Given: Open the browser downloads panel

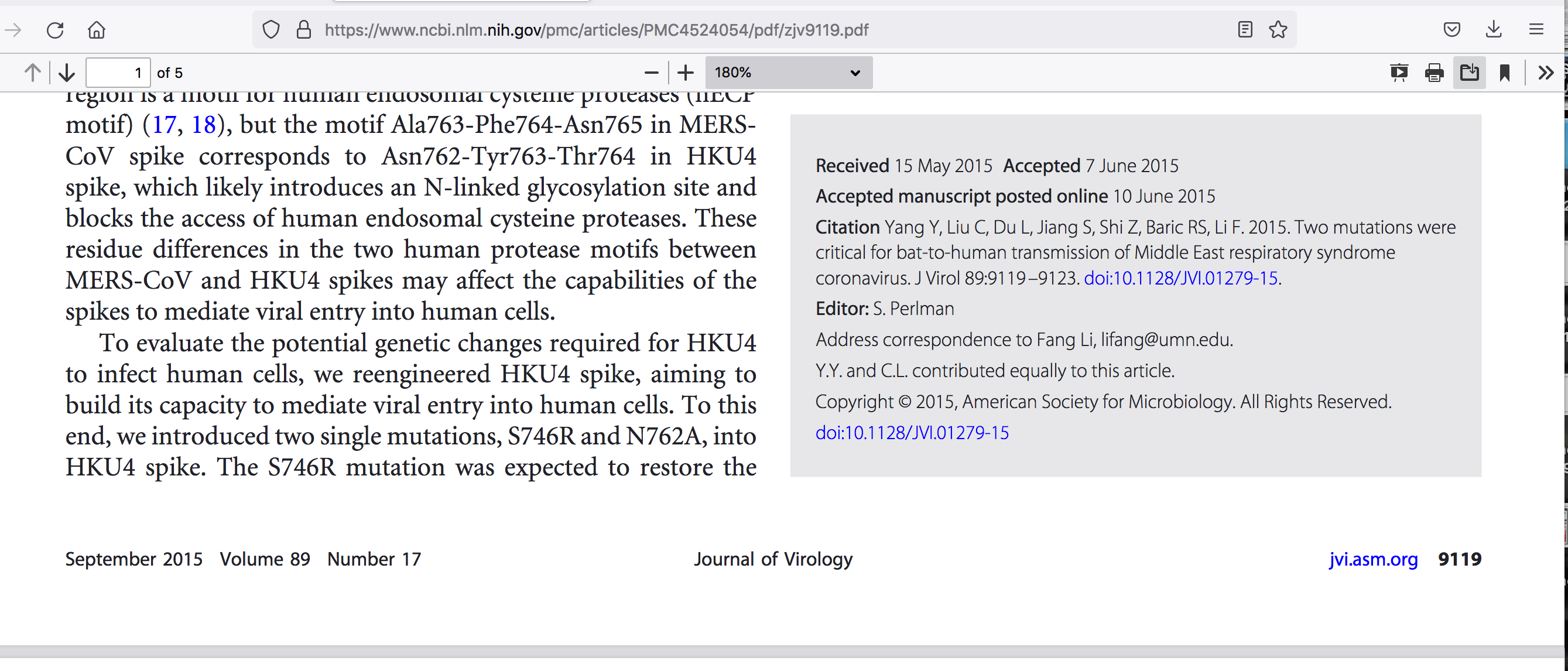Looking at the screenshot, I should coord(1493,30).
